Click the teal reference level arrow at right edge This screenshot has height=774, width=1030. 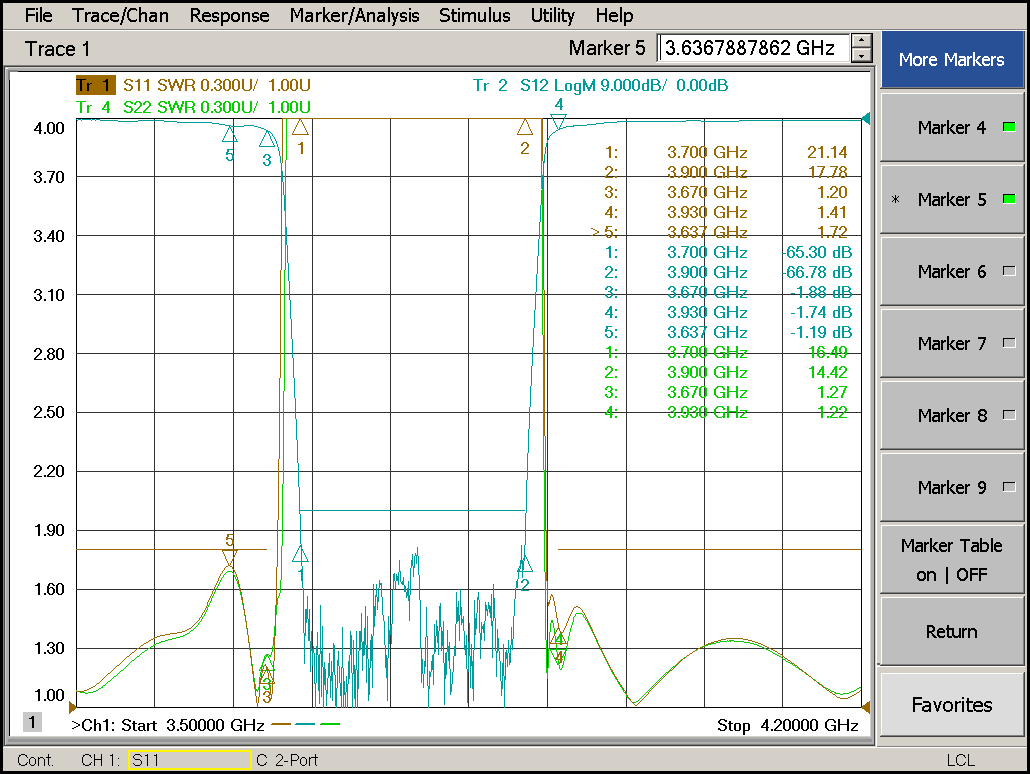click(866, 118)
